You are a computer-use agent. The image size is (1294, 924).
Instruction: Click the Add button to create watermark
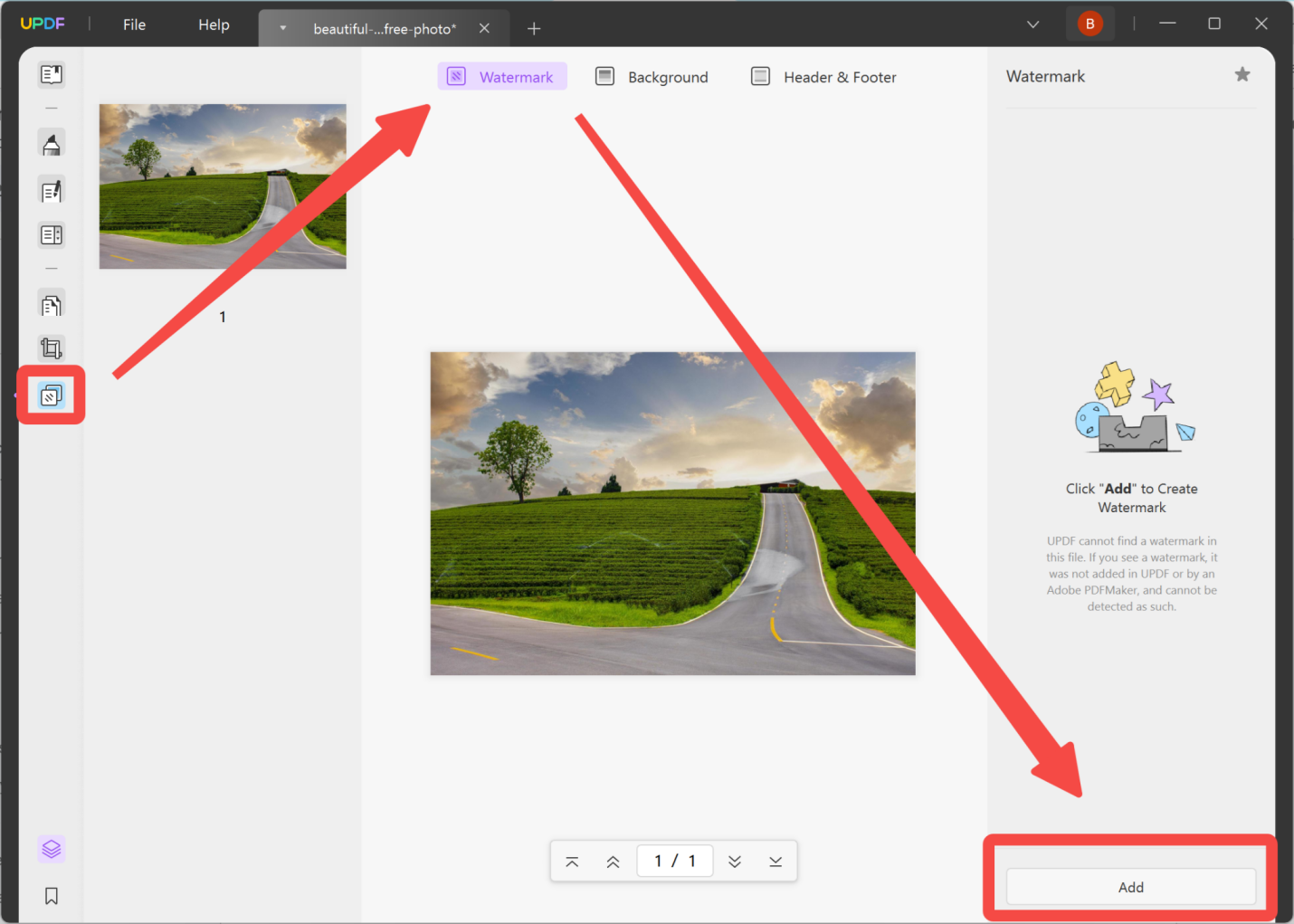pyautogui.click(x=1130, y=887)
